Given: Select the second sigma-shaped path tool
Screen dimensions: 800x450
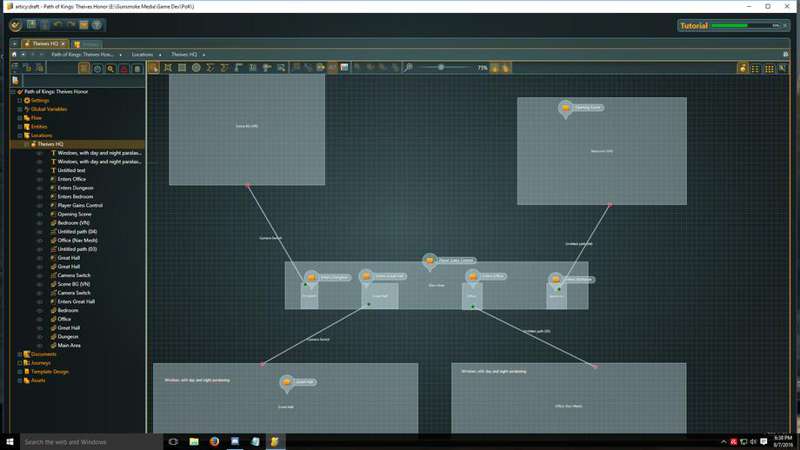Looking at the screenshot, I should (x=224, y=68).
